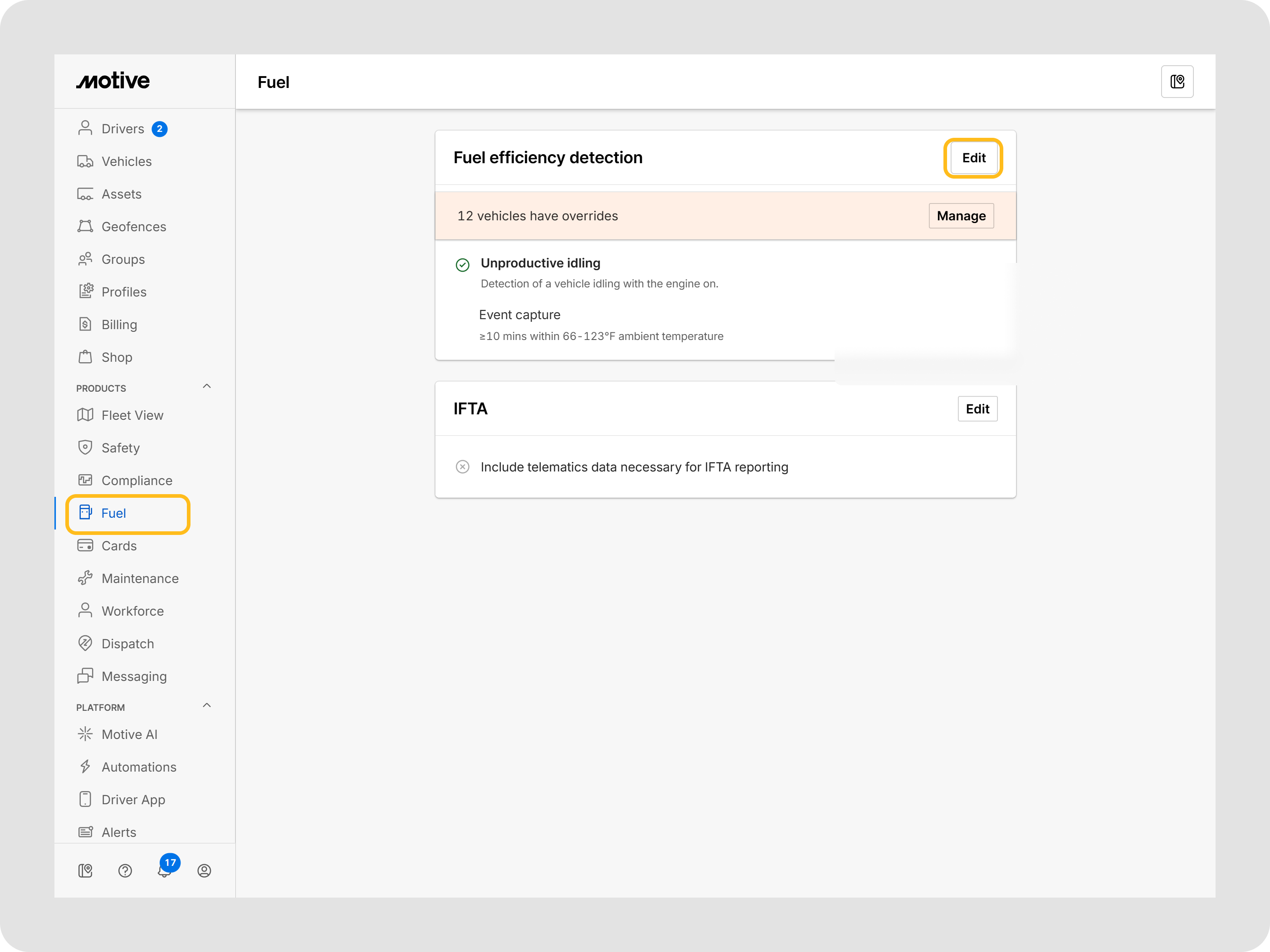
Task: Open the Maintenance section
Action: click(140, 578)
